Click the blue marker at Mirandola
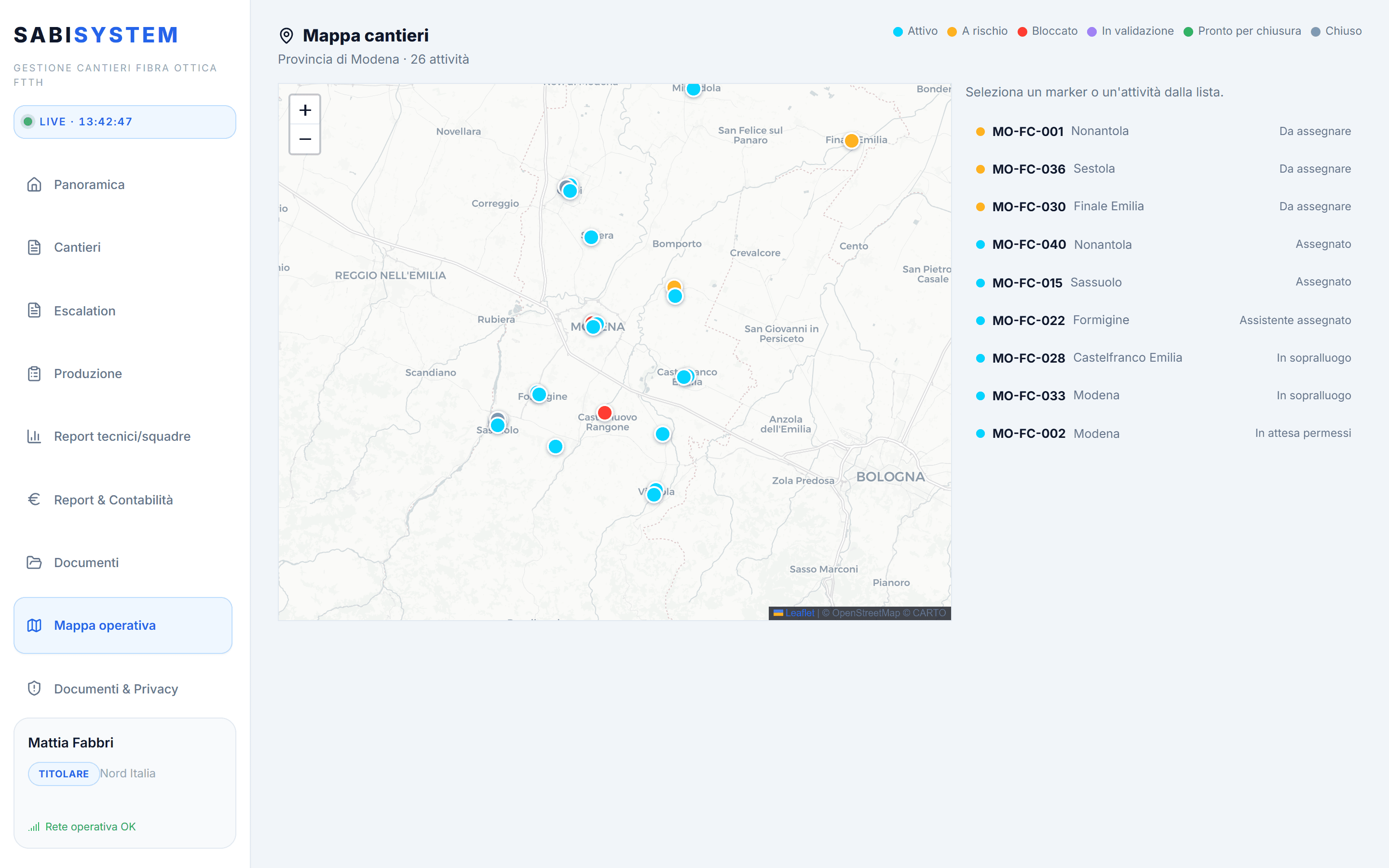 pos(694,89)
